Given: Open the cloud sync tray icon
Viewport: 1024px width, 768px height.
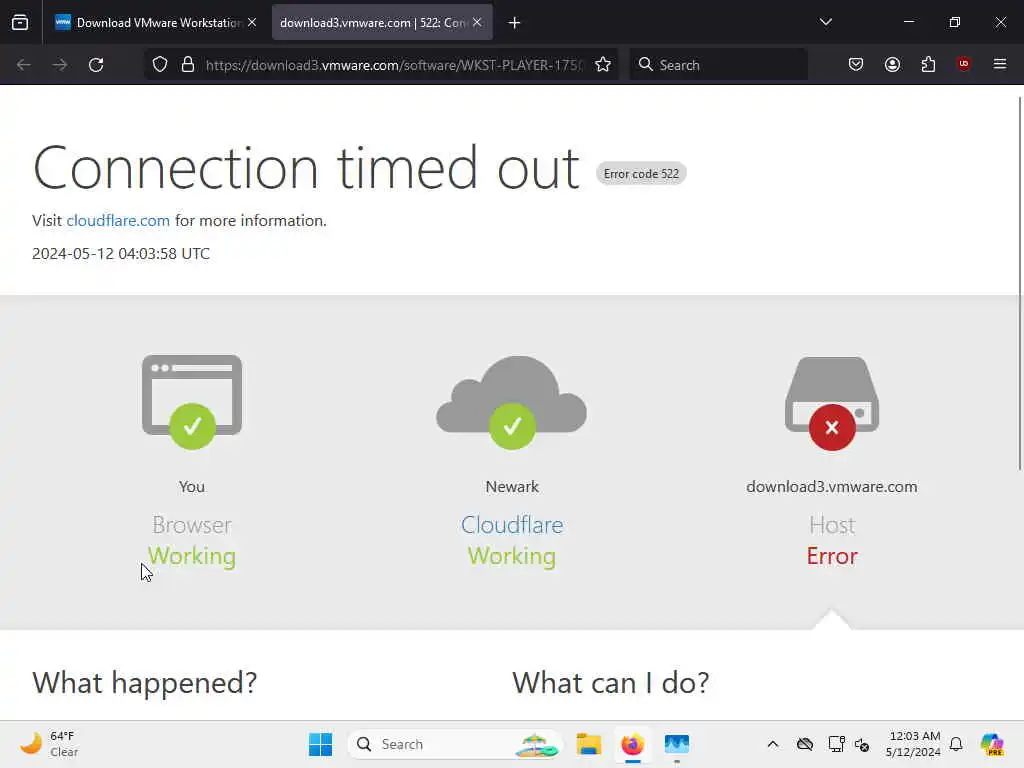Looking at the screenshot, I should pyautogui.click(x=805, y=744).
